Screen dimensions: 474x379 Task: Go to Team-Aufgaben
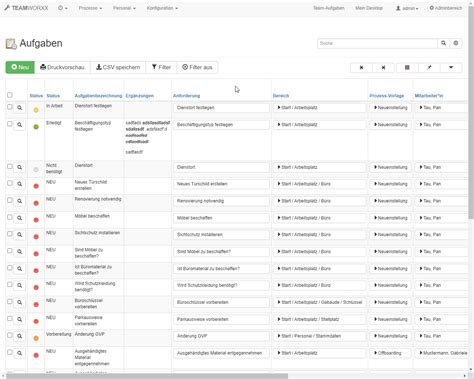328,8
